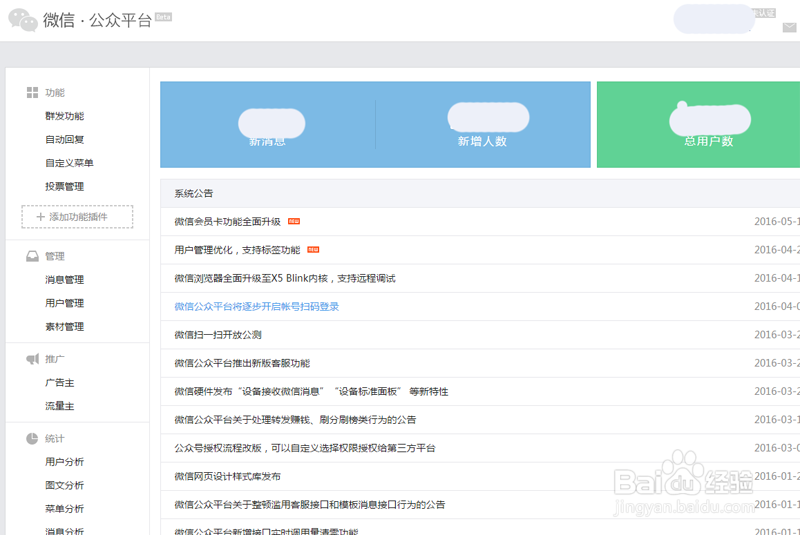Open announcement 微信会员卡功能全面升级
The width and height of the screenshot is (800, 535).
tap(228, 221)
